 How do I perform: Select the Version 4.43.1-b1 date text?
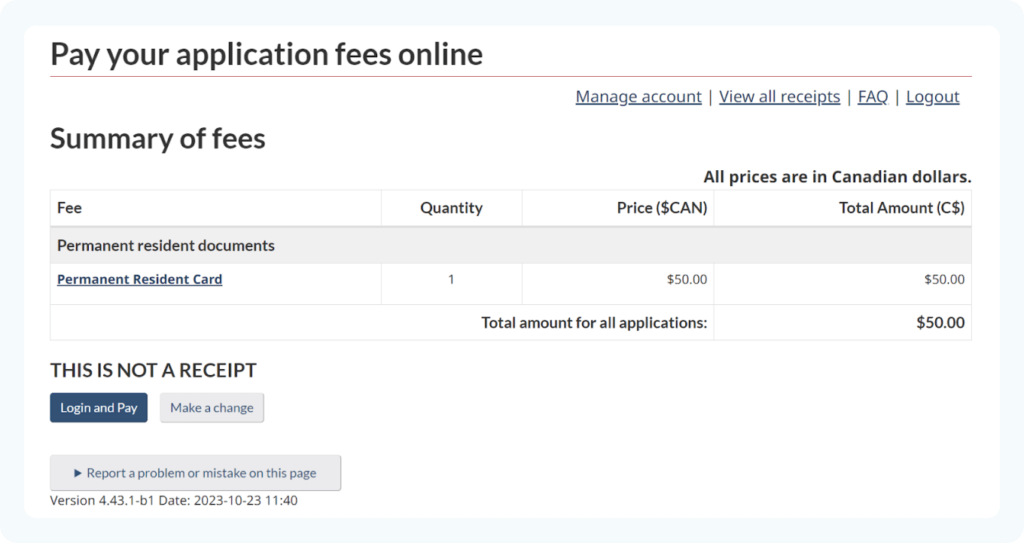173,501
